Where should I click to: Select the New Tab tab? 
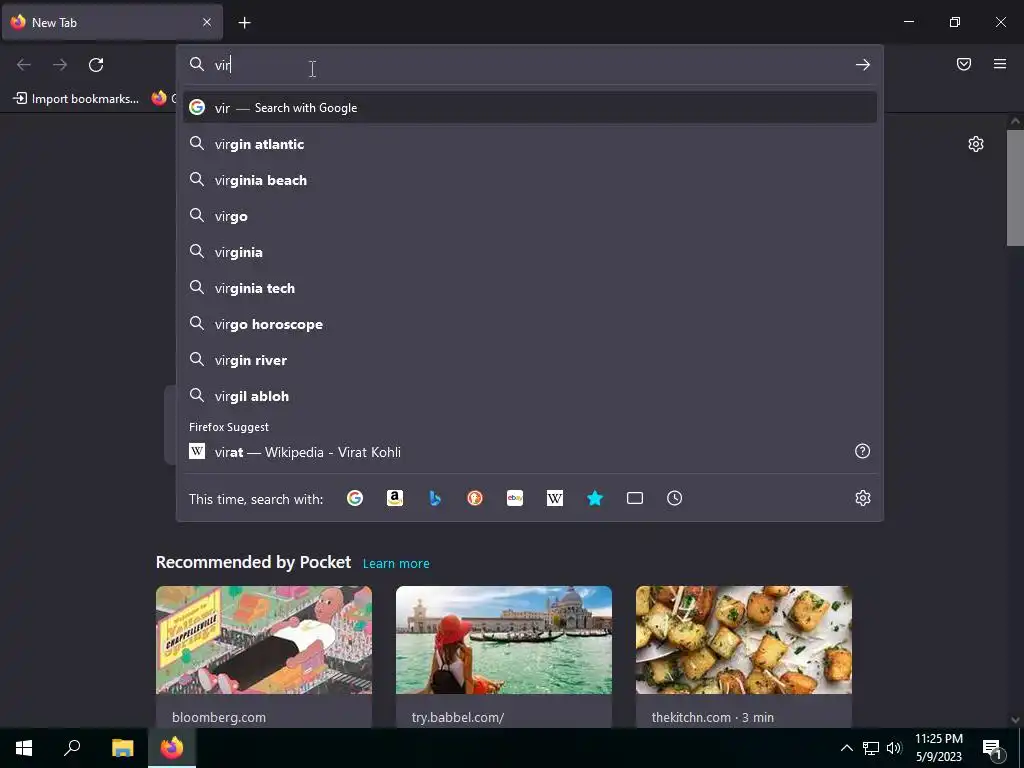tap(112, 22)
